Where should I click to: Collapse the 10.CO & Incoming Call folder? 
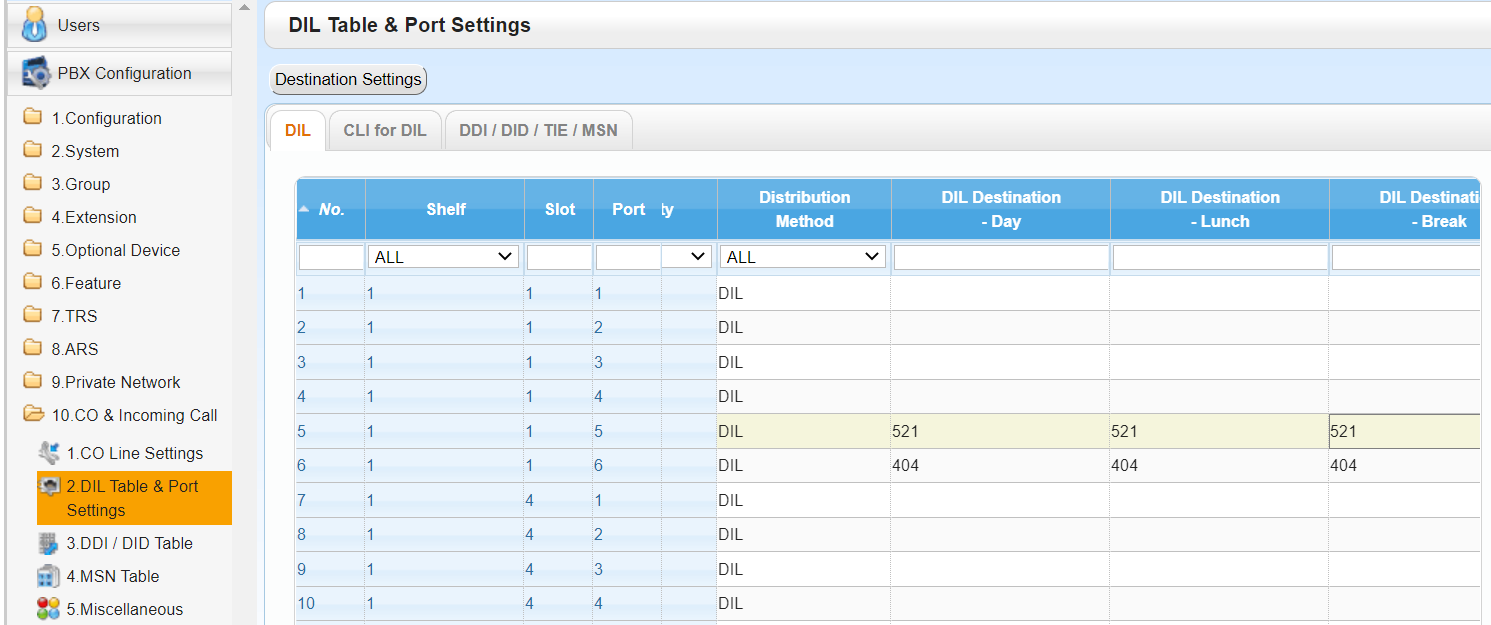33,415
